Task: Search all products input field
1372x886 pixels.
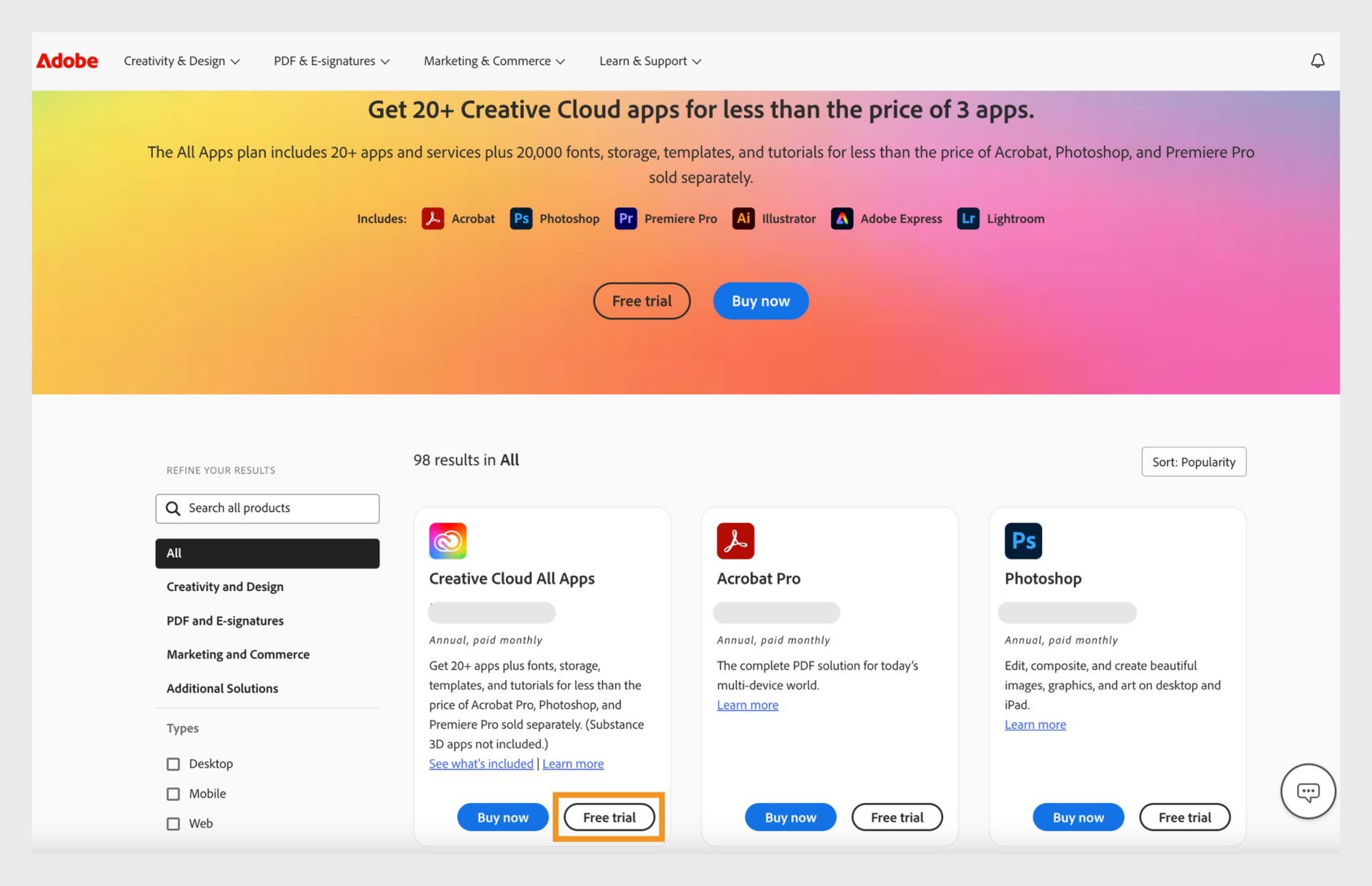Action: click(x=267, y=507)
